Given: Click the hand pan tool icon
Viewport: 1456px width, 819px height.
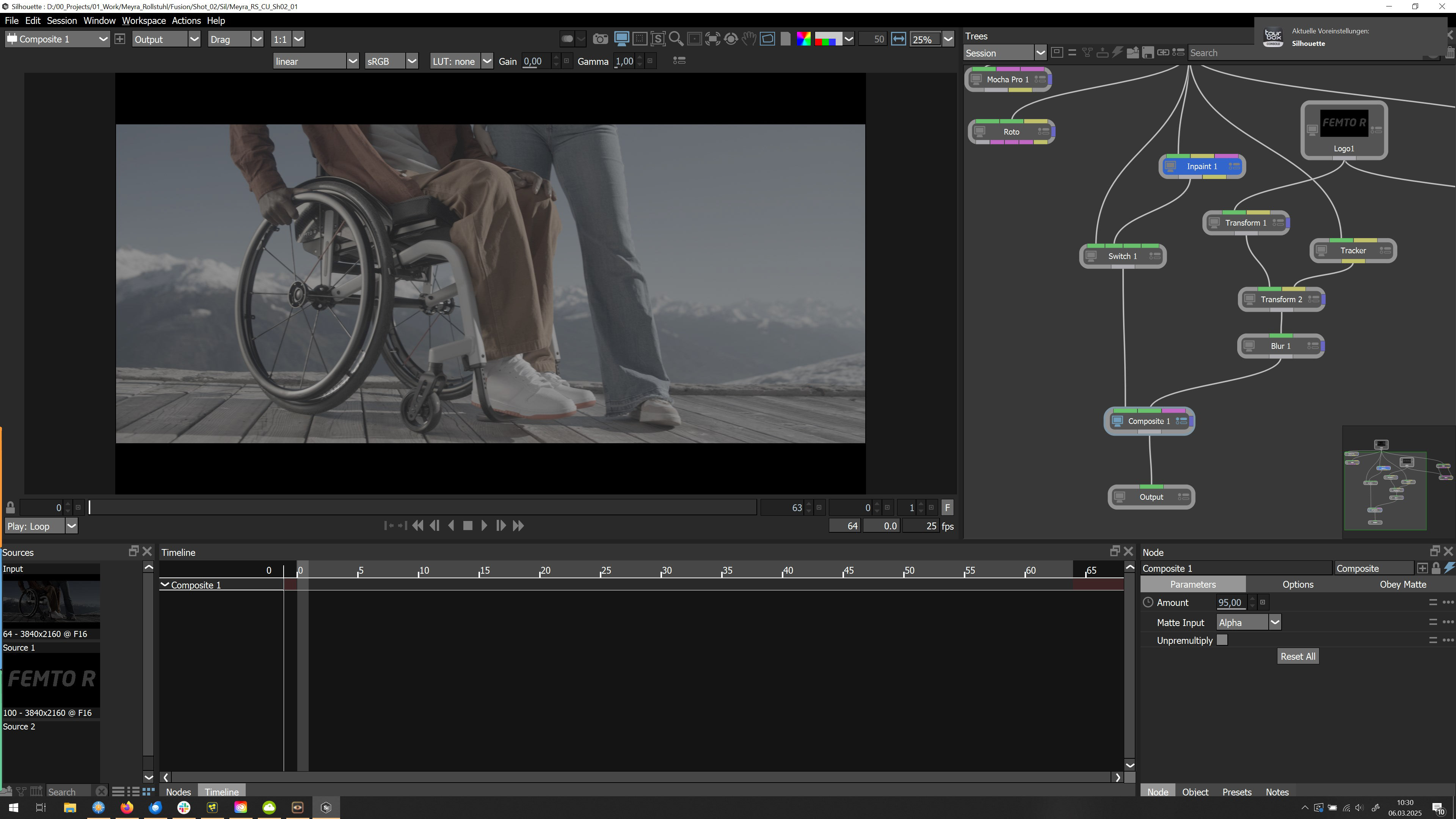Looking at the screenshot, I should click(749, 39).
